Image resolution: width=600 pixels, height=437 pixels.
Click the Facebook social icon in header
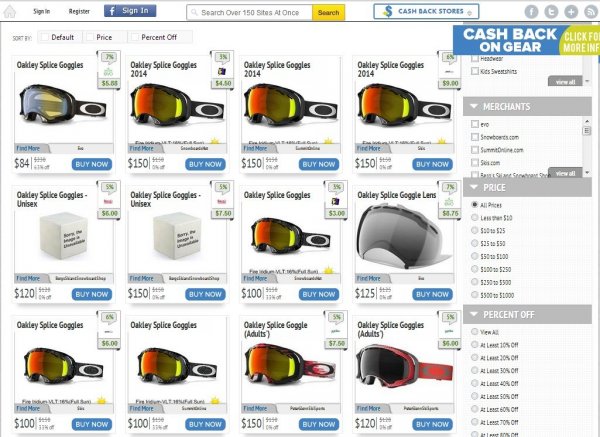tap(529, 12)
